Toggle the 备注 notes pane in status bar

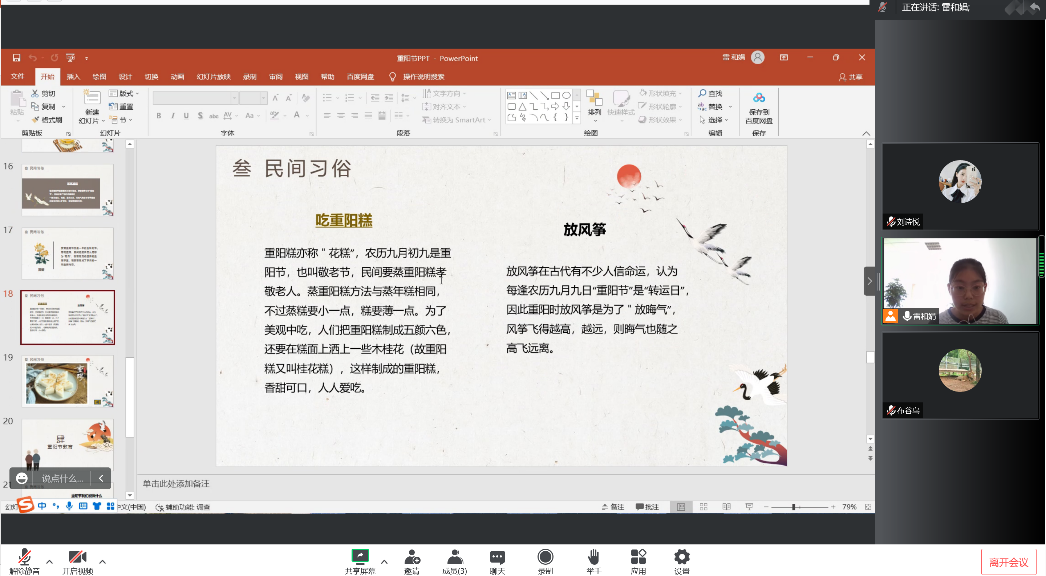point(612,507)
